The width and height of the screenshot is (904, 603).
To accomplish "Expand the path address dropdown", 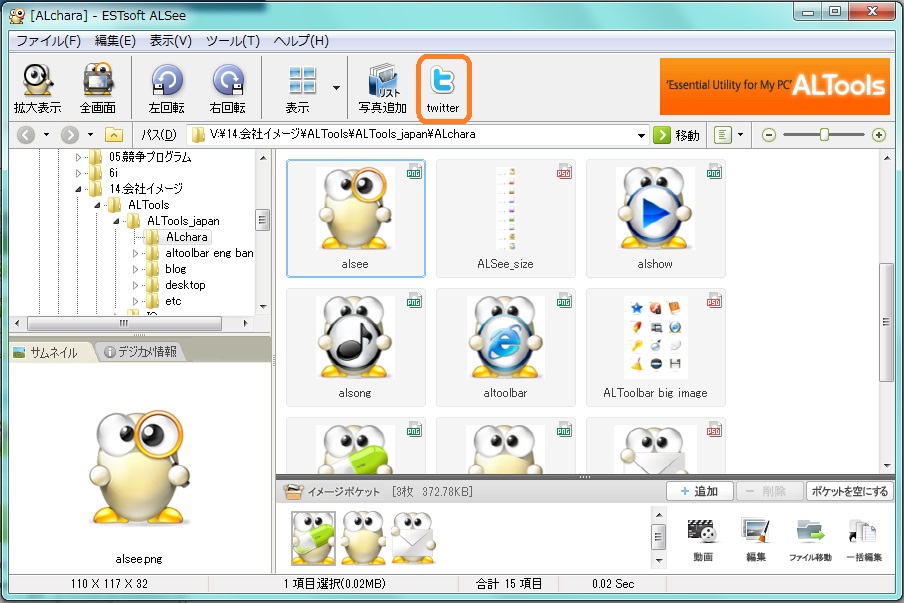I will click(642, 135).
